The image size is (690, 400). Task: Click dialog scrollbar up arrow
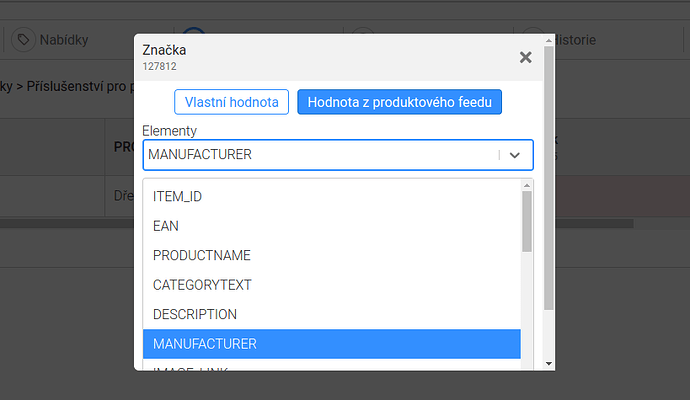pyautogui.click(x=548, y=40)
